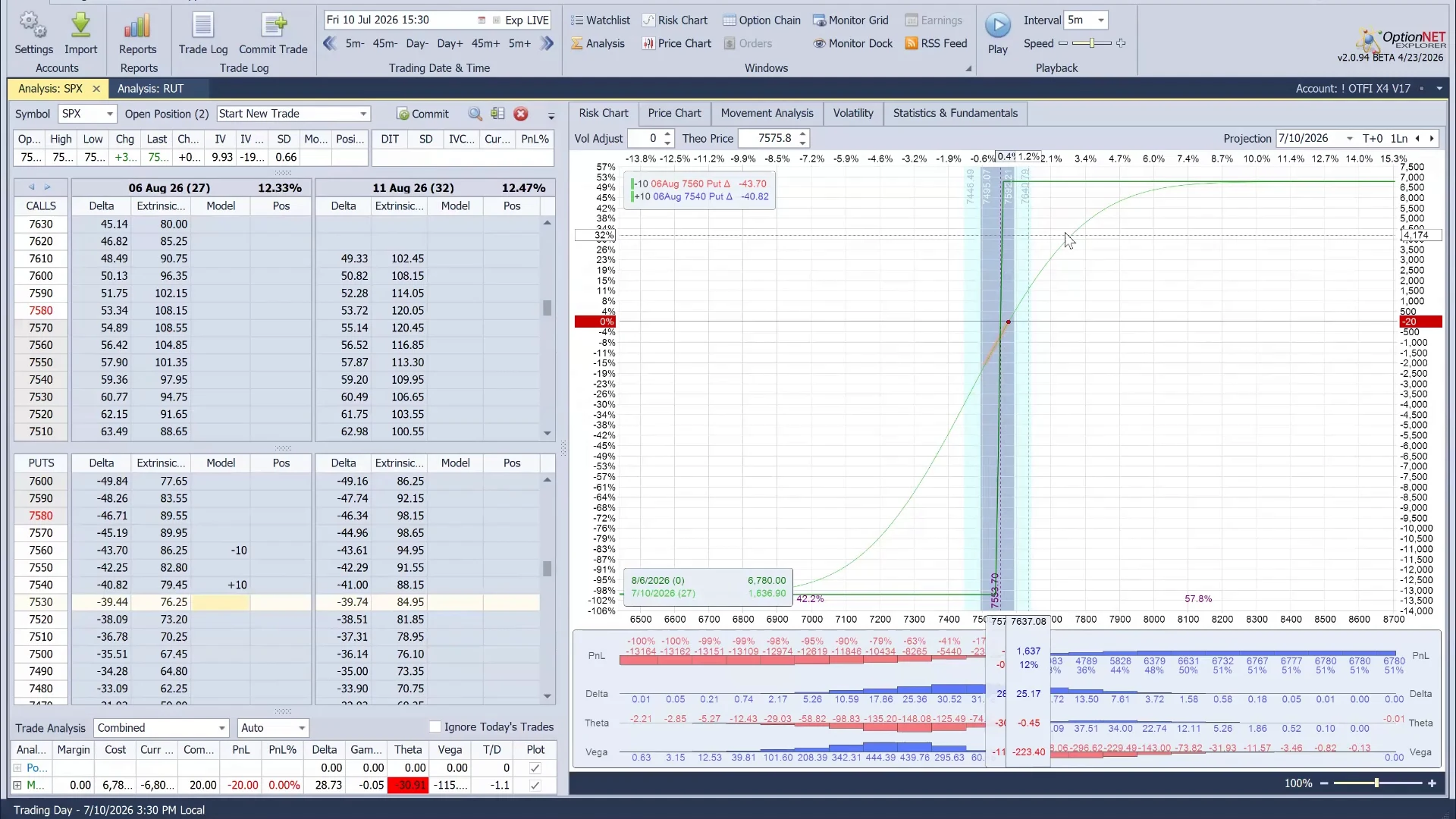
Task: Jump forward with double right arrows
Action: [x=547, y=43]
